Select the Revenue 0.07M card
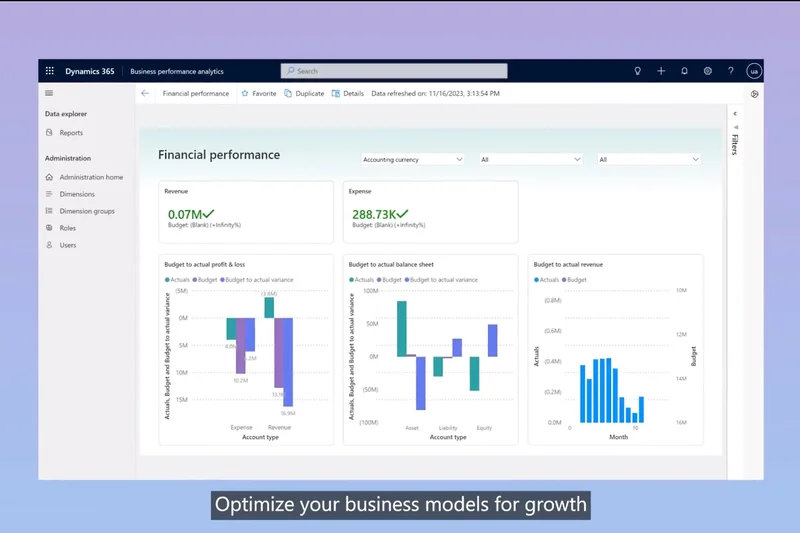This screenshot has width=800, height=533. coord(246,212)
